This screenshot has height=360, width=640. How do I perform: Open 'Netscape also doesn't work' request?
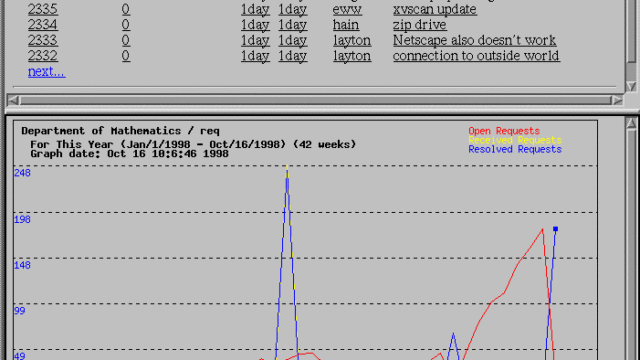pos(474,40)
